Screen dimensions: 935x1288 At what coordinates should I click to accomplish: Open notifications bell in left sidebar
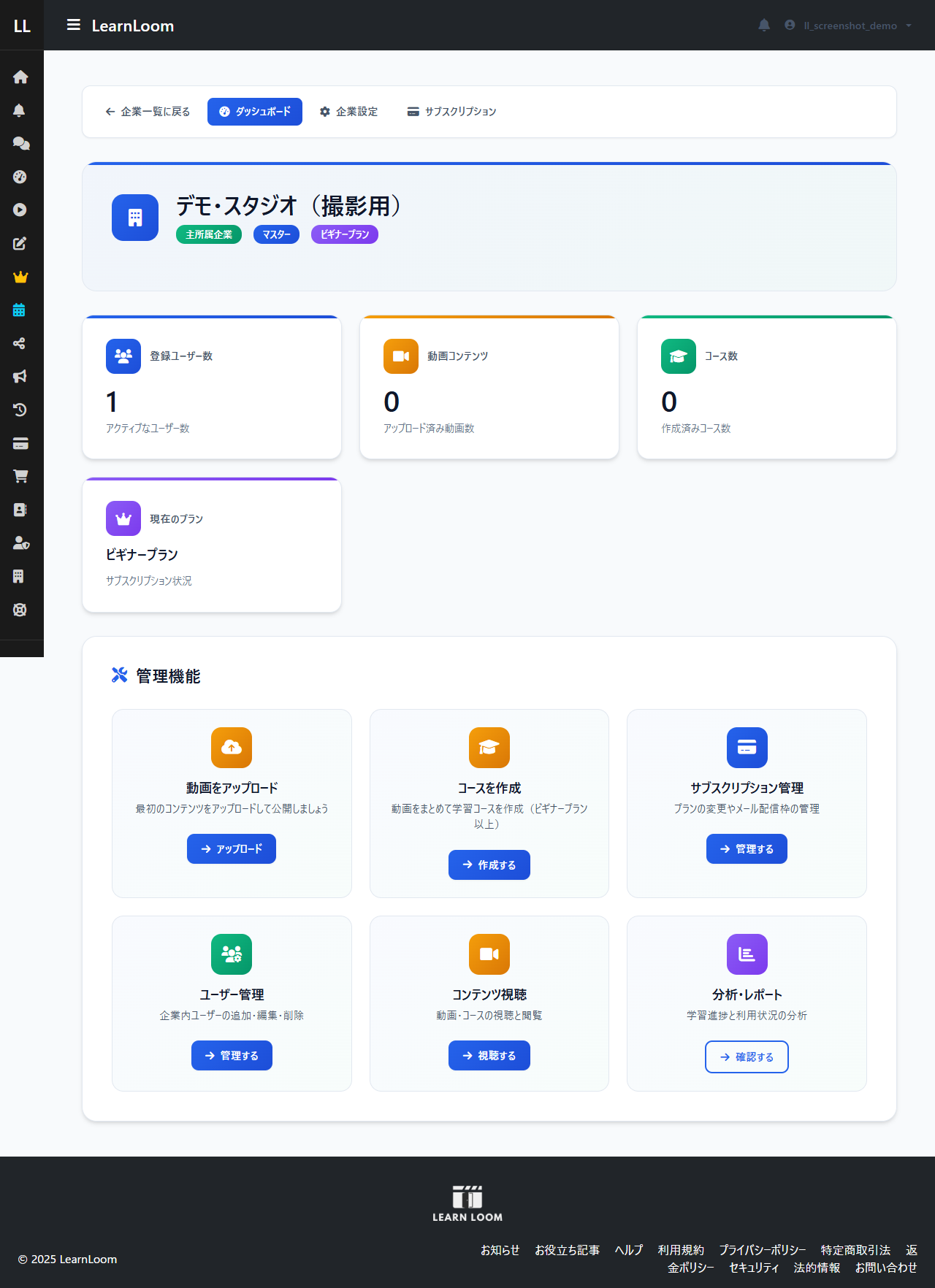tap(19, 110)
